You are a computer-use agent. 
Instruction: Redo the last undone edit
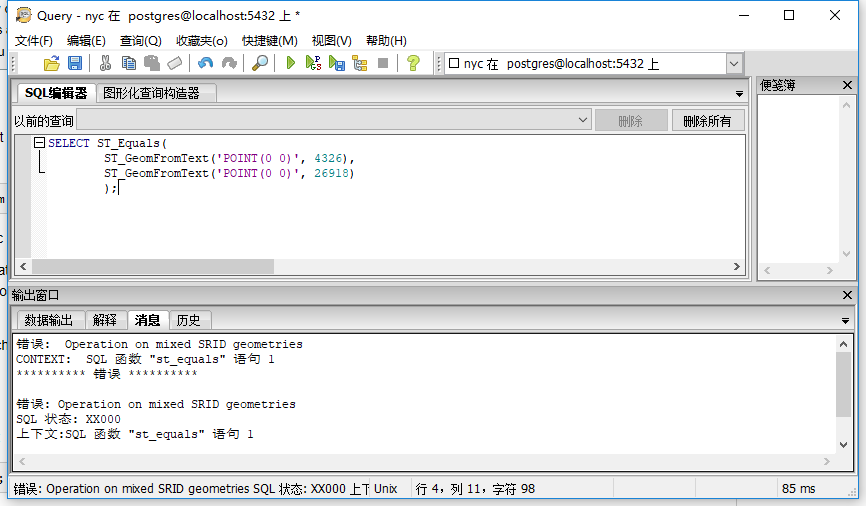229,64
